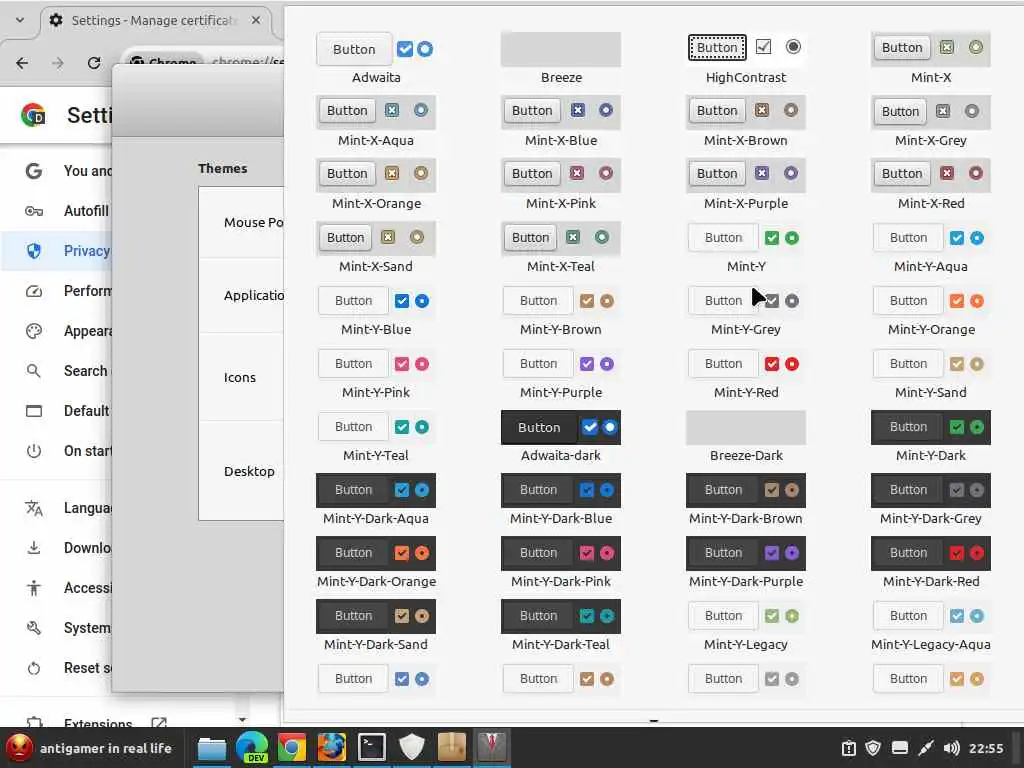Close the Settings - Manage certificates tab
Image resolution: width=1024 pixels, height=768 pixels.
(x=256, y=20)
